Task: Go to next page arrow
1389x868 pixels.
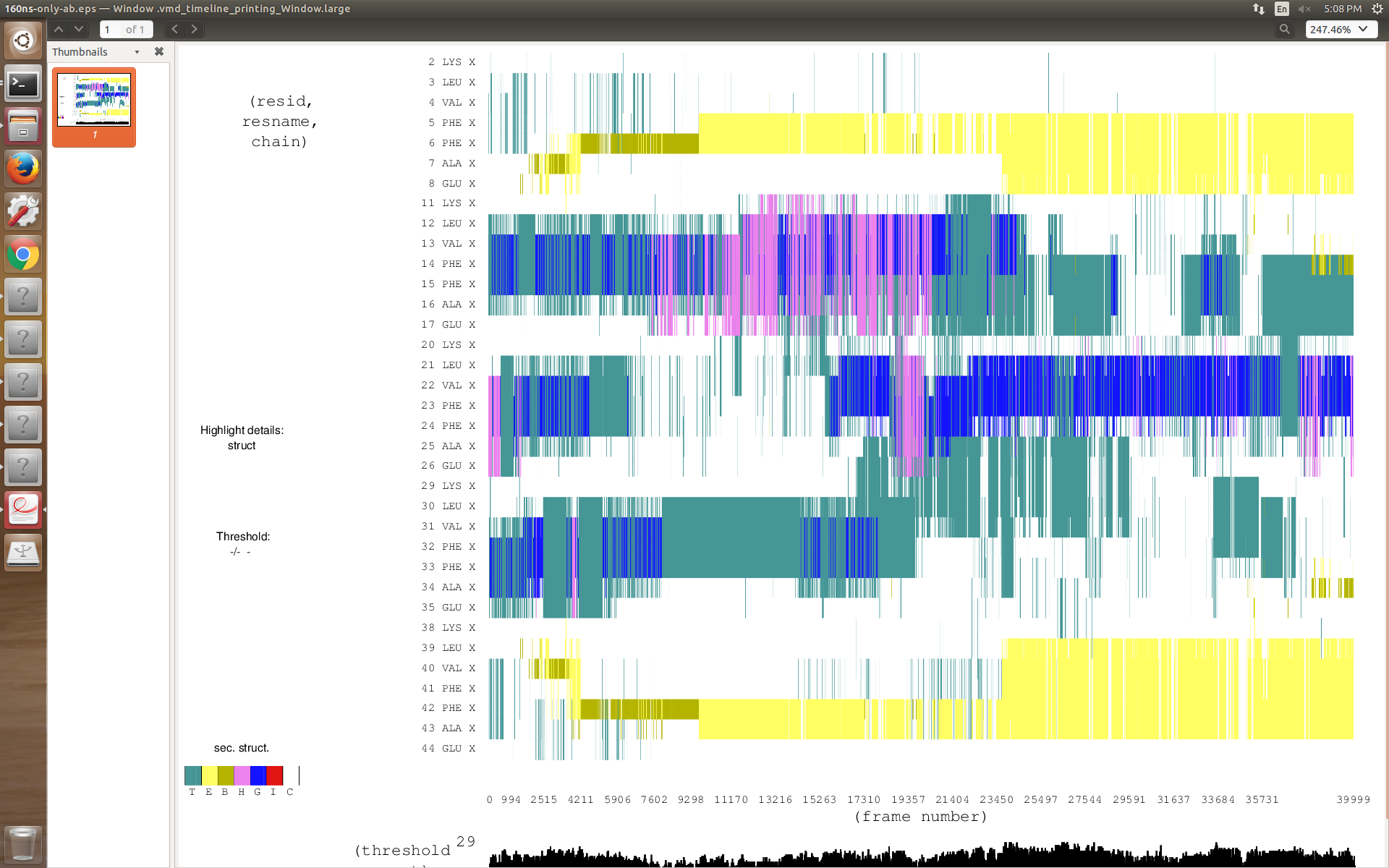Action: tap(79, 29)
